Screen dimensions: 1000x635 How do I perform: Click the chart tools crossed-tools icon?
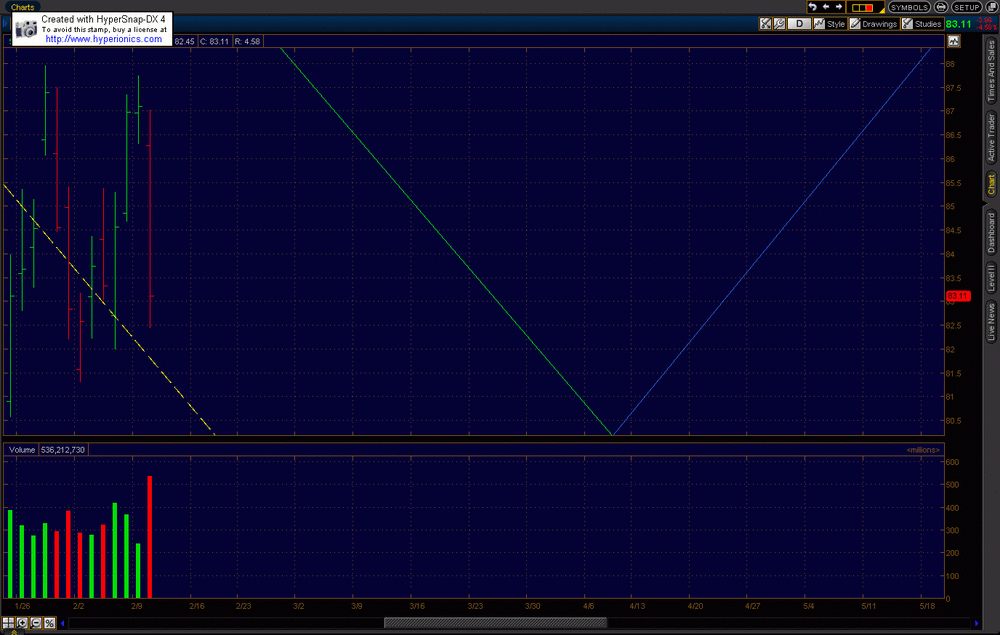(x=765, y=24)
